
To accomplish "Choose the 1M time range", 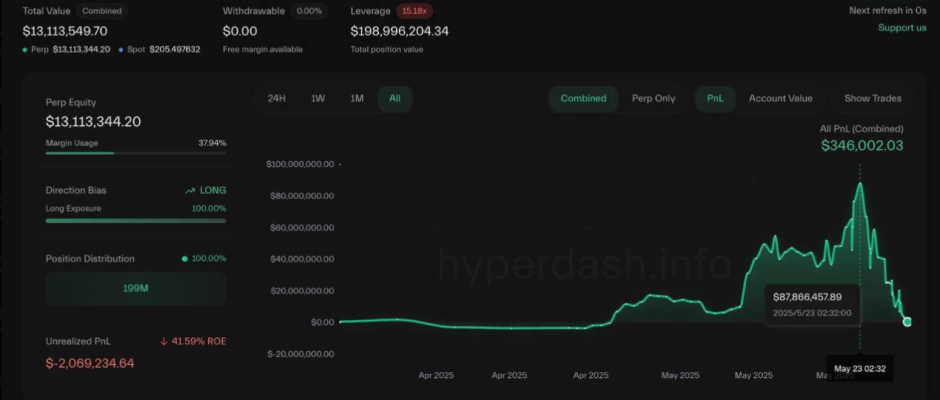I will (x=356, y=98).
